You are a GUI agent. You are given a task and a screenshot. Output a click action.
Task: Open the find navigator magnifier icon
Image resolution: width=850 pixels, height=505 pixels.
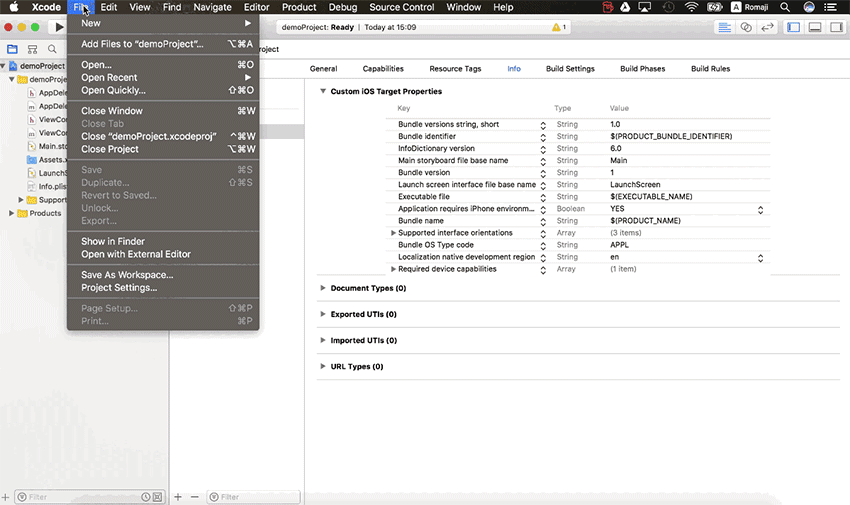[52, 49]
